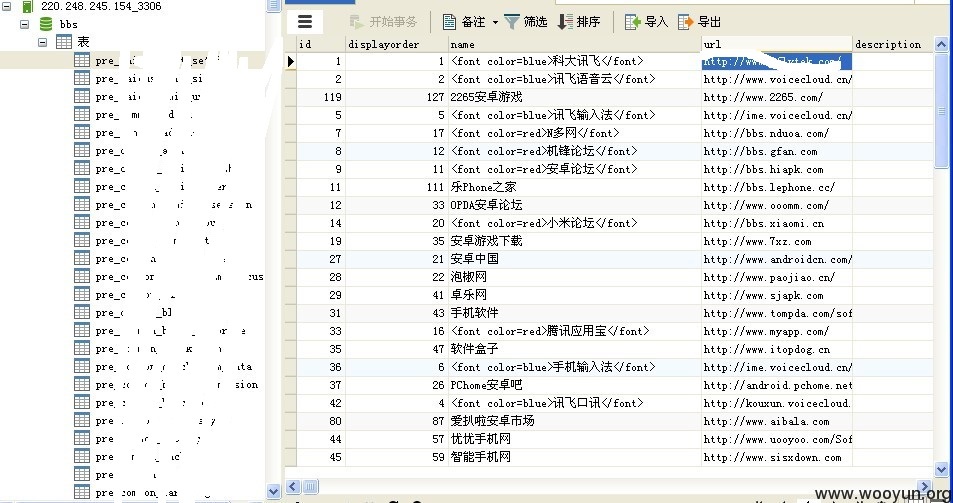Click the 导入 import button
The image size is (953, 503).
point(647,22)
